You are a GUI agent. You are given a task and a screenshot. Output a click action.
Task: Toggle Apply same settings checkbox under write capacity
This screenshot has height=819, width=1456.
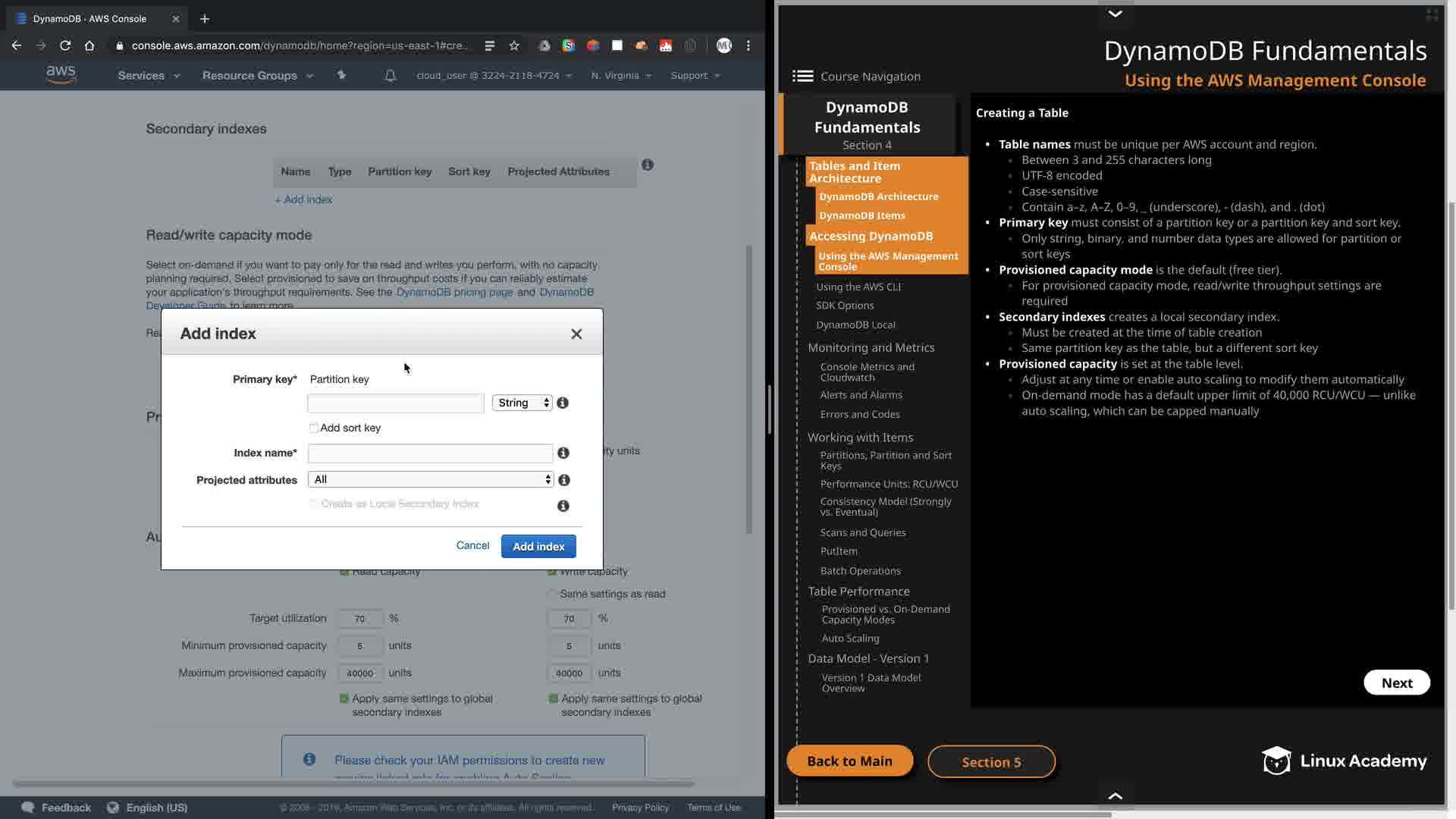tap(554, 698)
